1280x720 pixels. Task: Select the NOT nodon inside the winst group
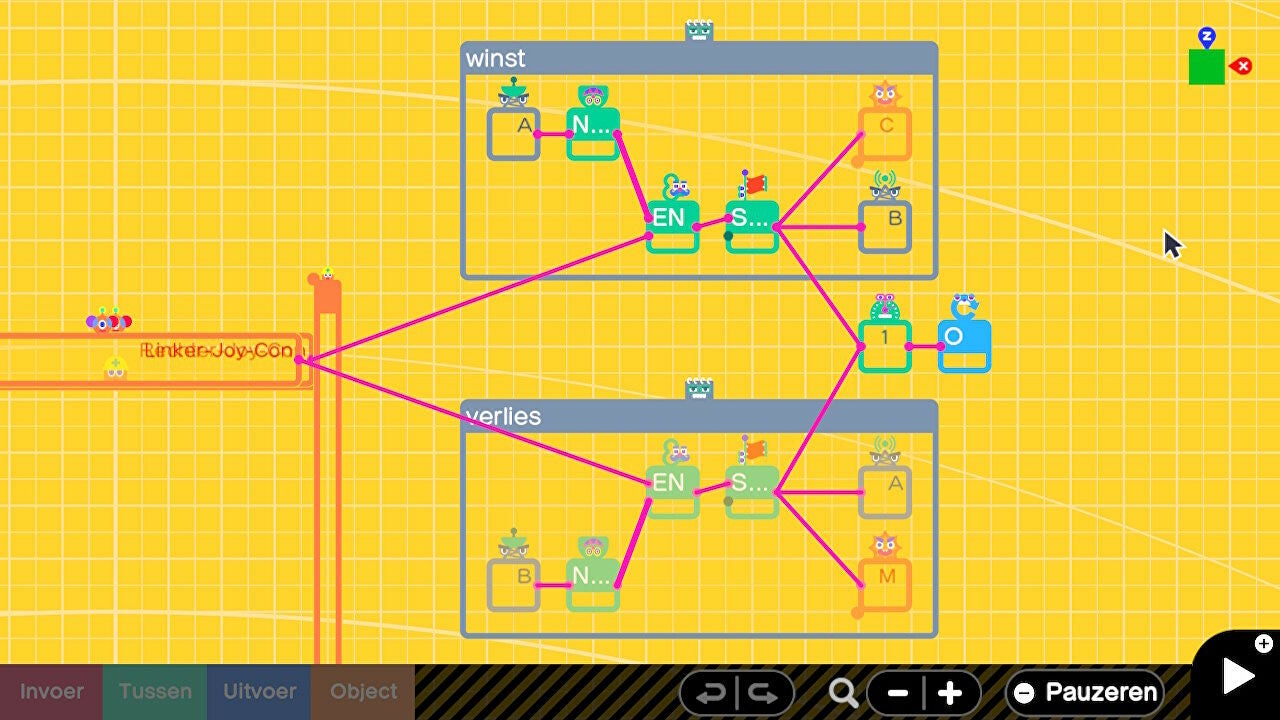click(x=593, y=133)
